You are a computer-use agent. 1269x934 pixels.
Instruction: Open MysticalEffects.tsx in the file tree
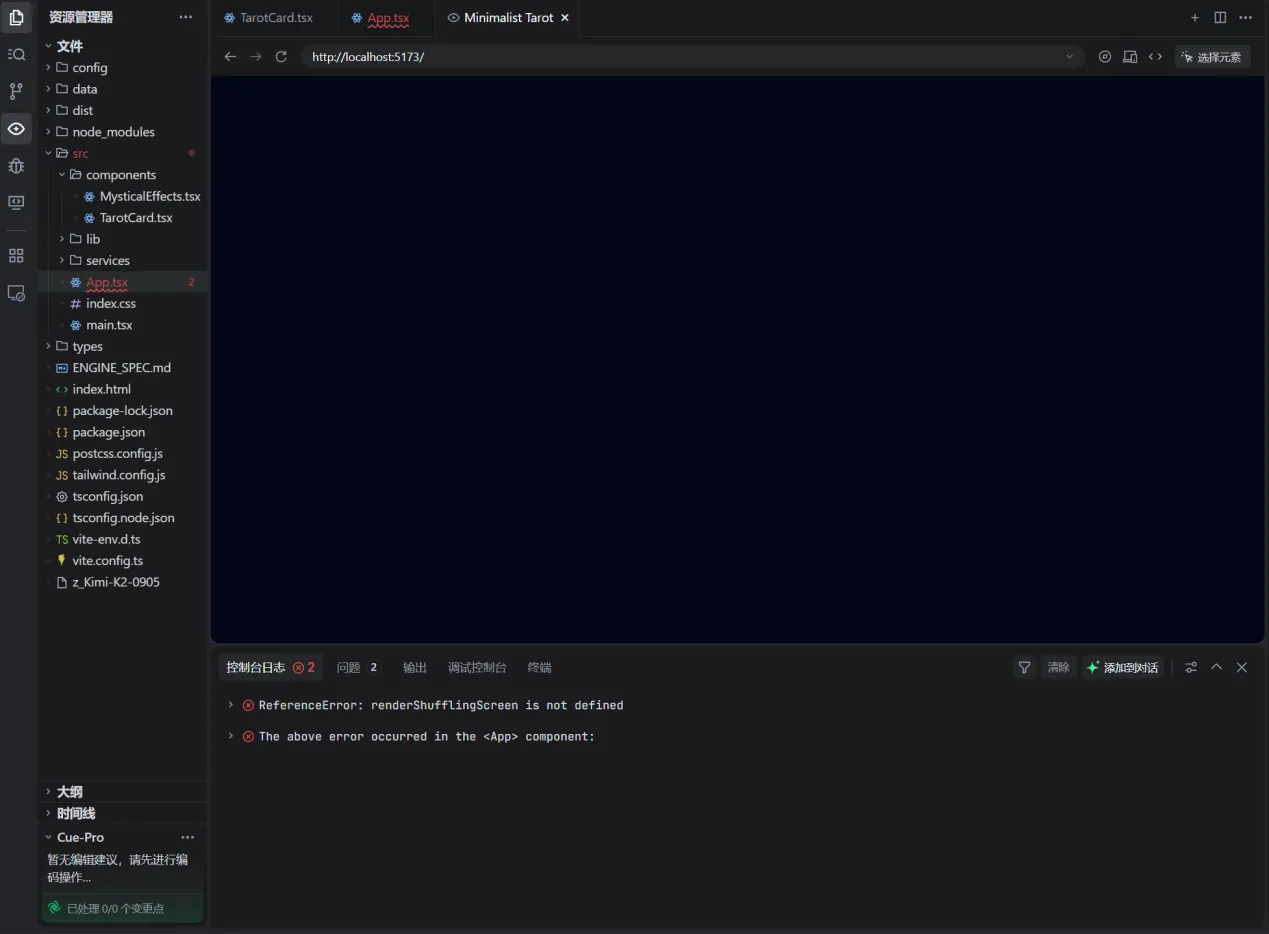point(149,196)
